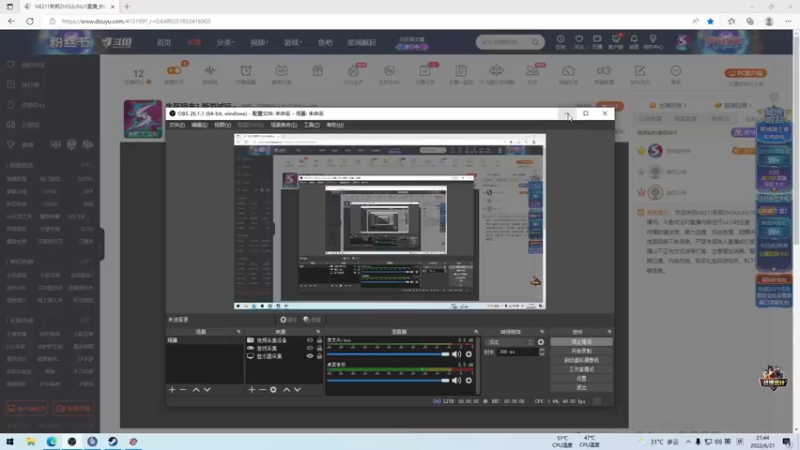This screenshot has height=450, width=800.
Task: Open source properties gear in OBS sources toolbar
Action: tap(273, 389)
